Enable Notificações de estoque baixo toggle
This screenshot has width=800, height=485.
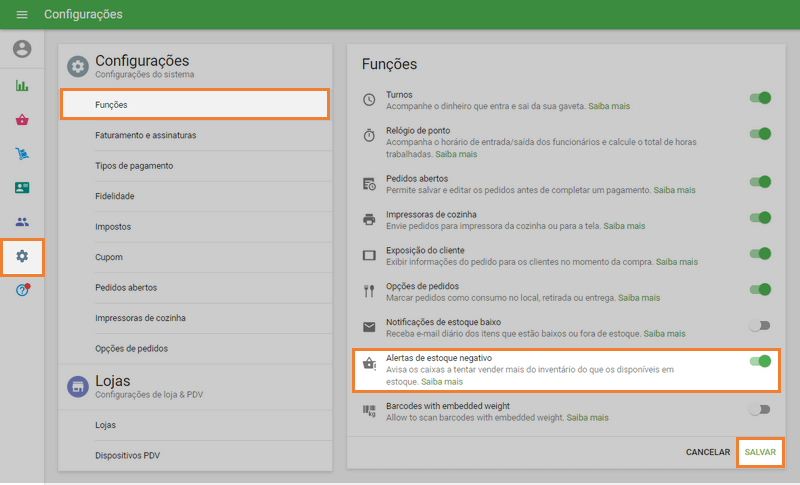(x=760, y=325)
